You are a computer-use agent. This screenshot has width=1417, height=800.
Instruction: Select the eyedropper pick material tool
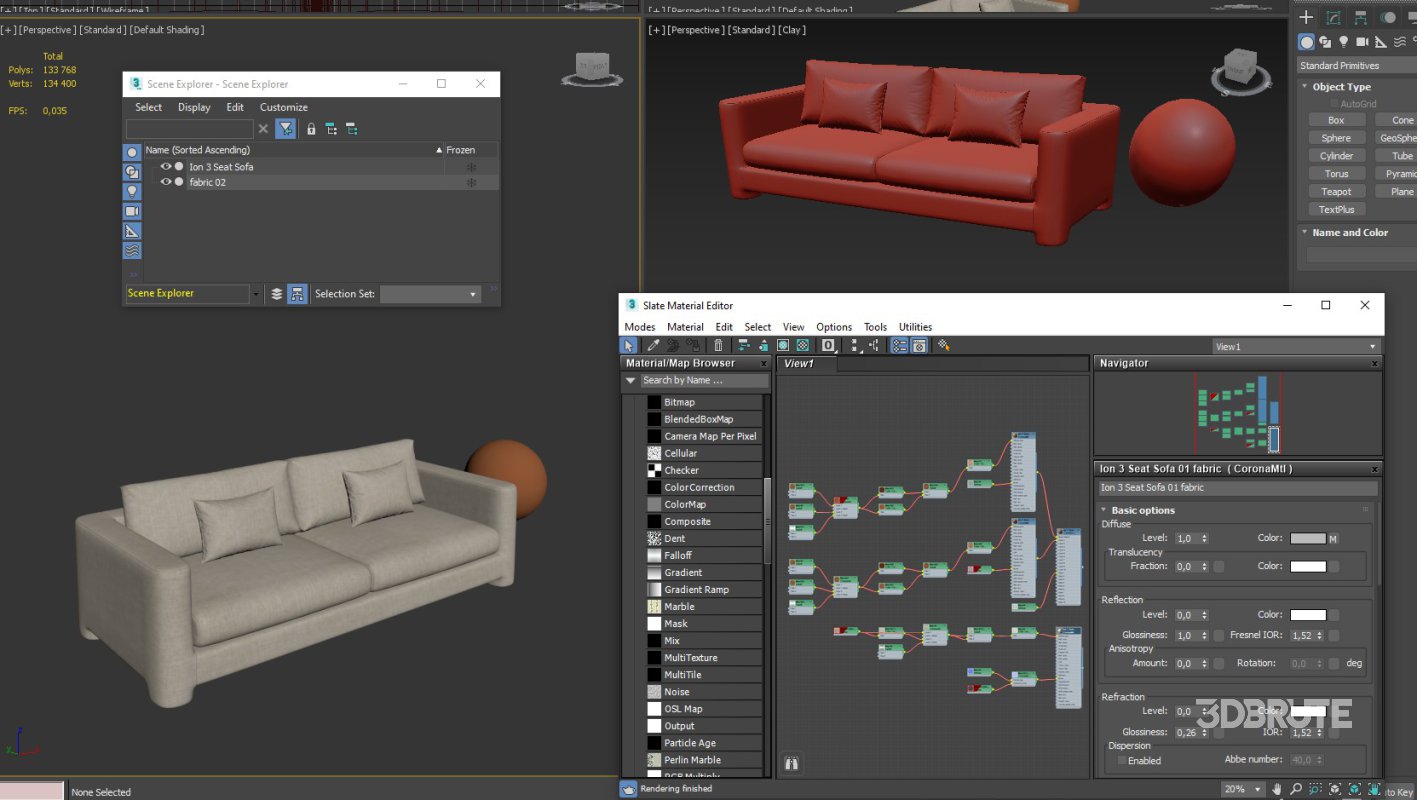[x=651, y=345]
